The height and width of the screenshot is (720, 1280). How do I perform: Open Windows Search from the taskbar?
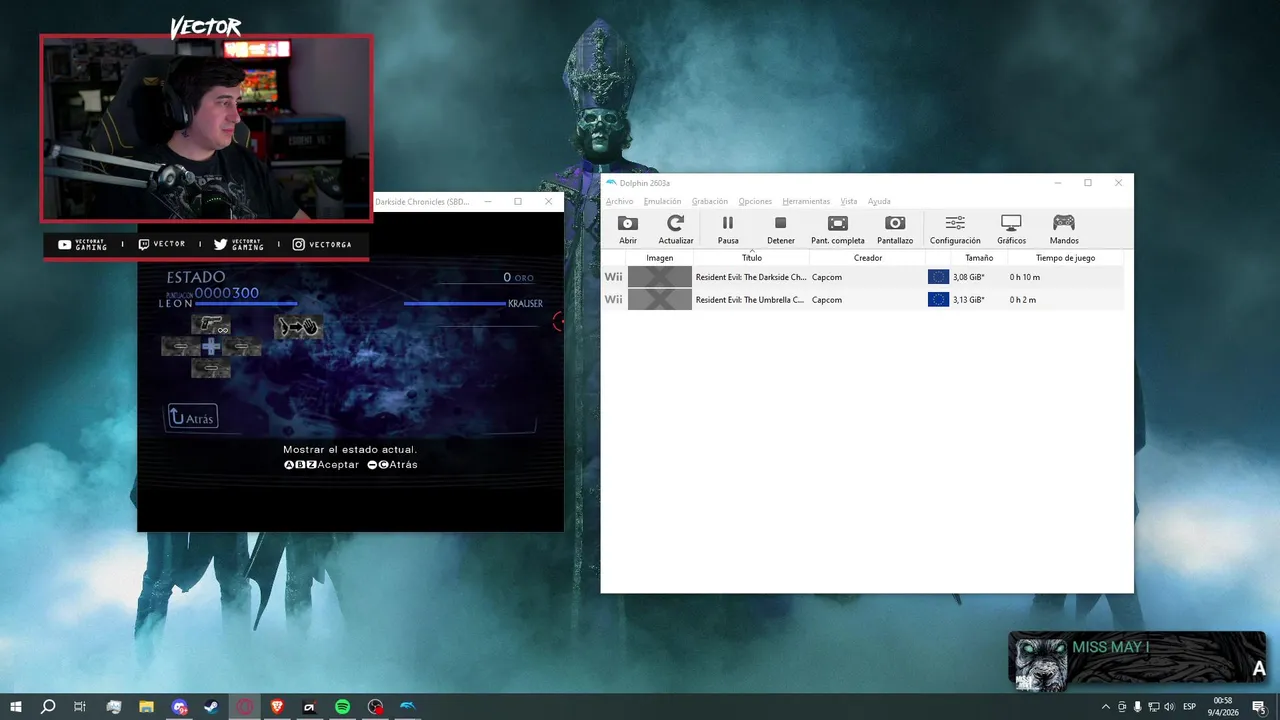coord(48,707)
